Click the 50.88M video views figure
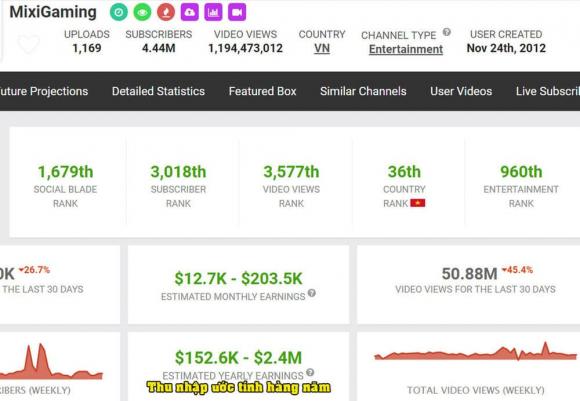 click(469, 274)
